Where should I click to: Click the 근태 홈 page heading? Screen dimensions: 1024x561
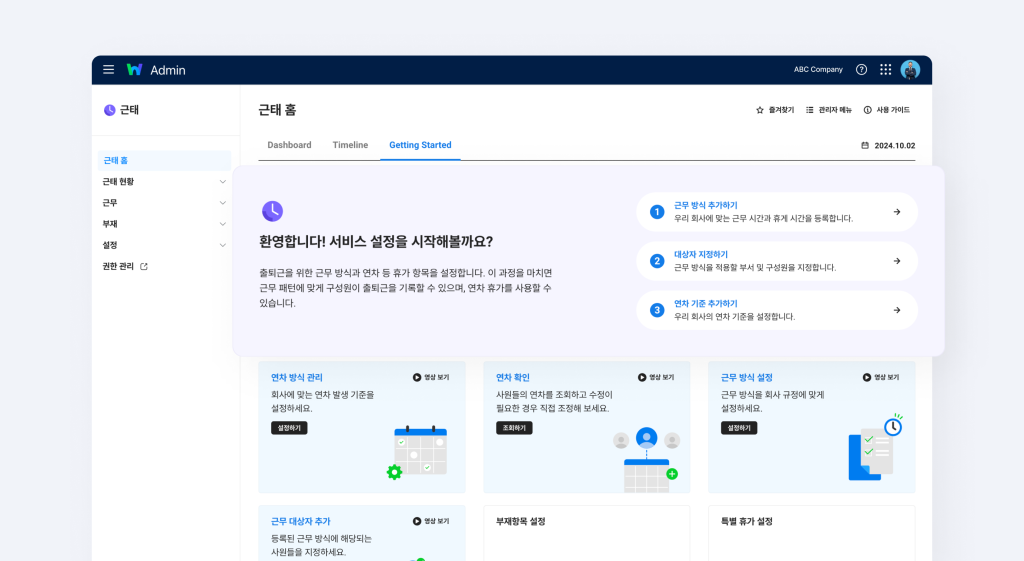click(277, 110)
